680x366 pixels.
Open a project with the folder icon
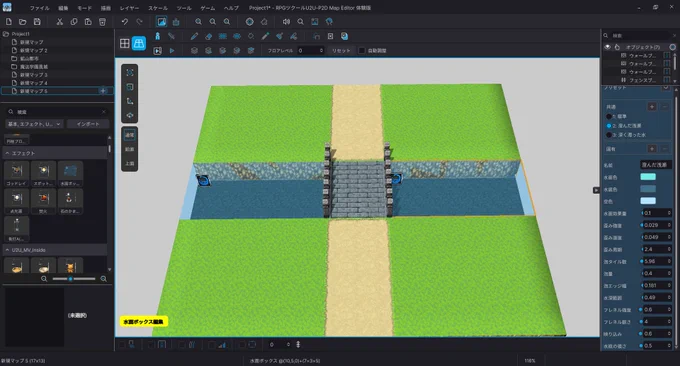pyautogui.click(x=23, y=21)
